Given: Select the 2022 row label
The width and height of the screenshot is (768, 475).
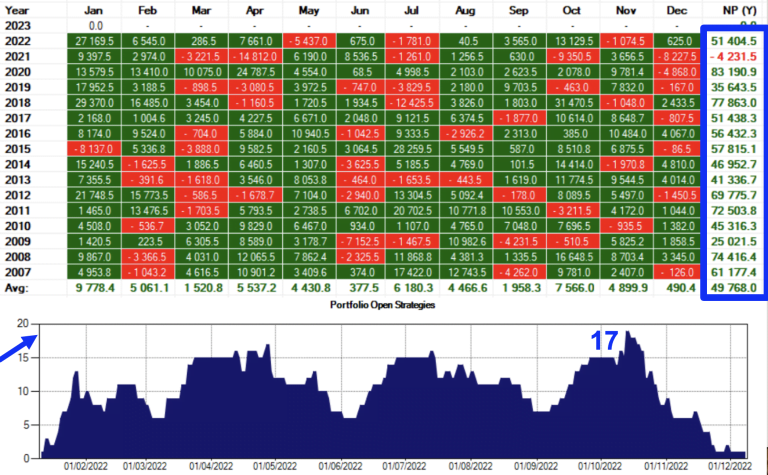Looking at the screenshot, I should (18, 39).
